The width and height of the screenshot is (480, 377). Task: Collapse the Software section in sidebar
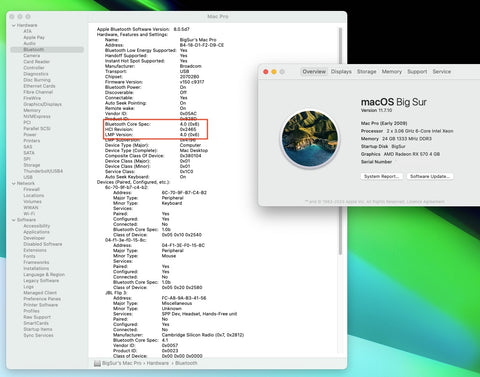tap(13, 220)
